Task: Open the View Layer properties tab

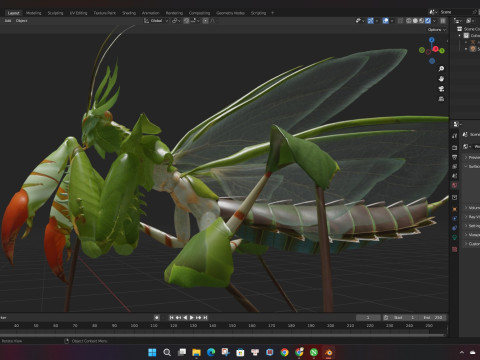Action: click(455, 166)
